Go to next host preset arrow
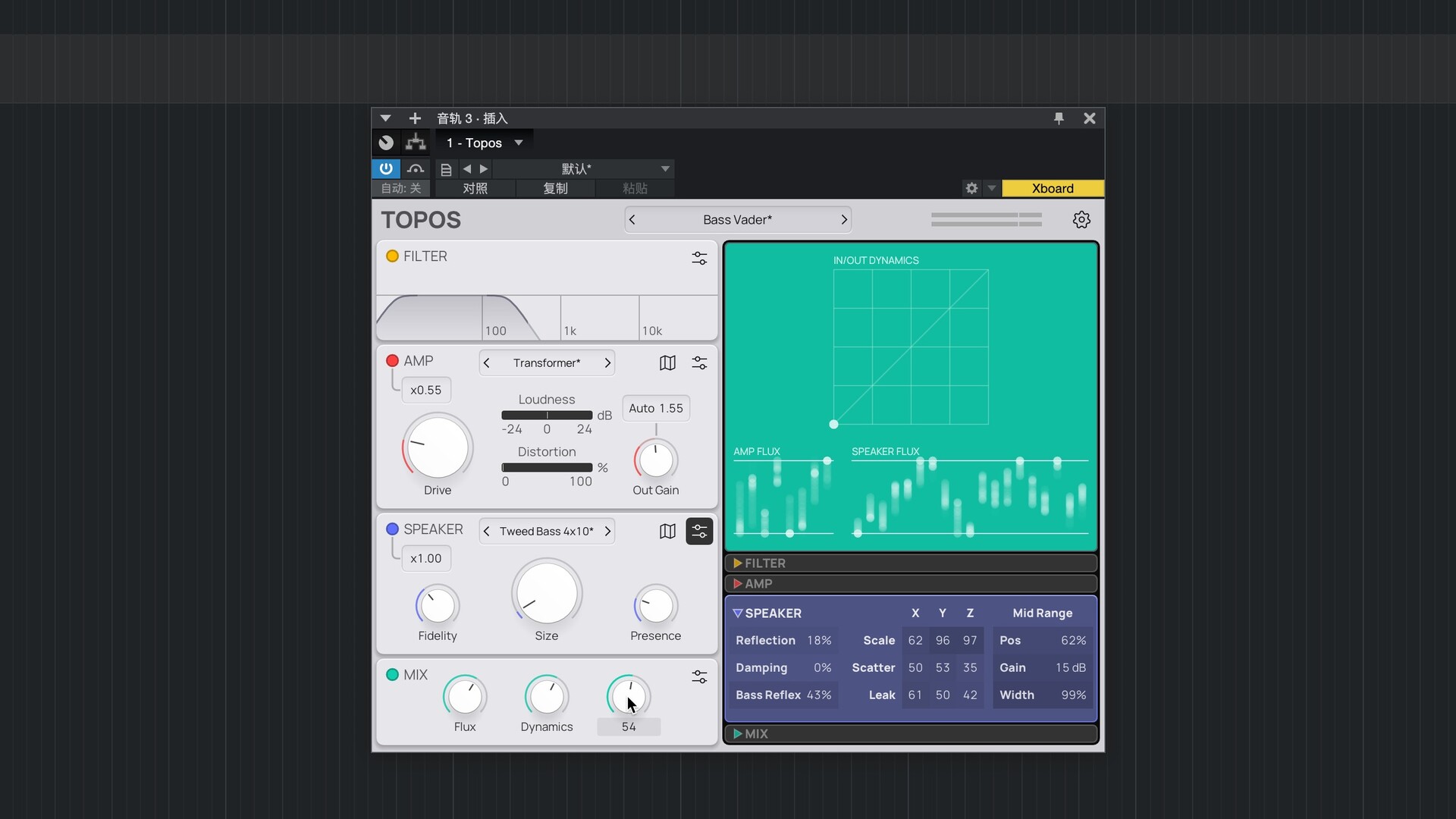Screen dimensions: 1456x819 click(484, 169)
